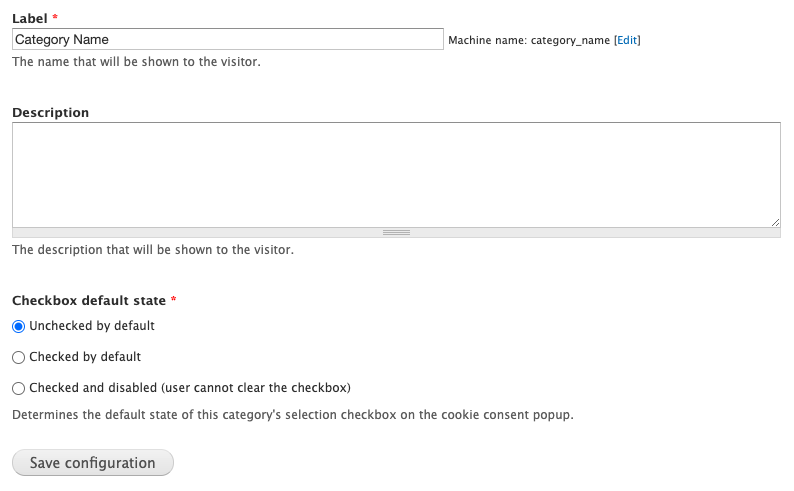Click the grippie bar below Description box

[396, 233]
